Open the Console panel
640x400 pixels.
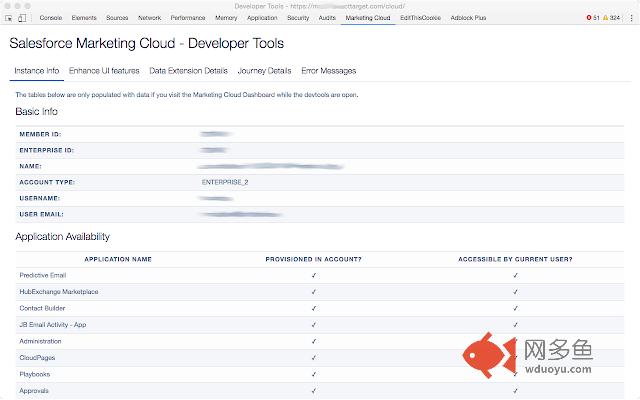coord(51,18)
